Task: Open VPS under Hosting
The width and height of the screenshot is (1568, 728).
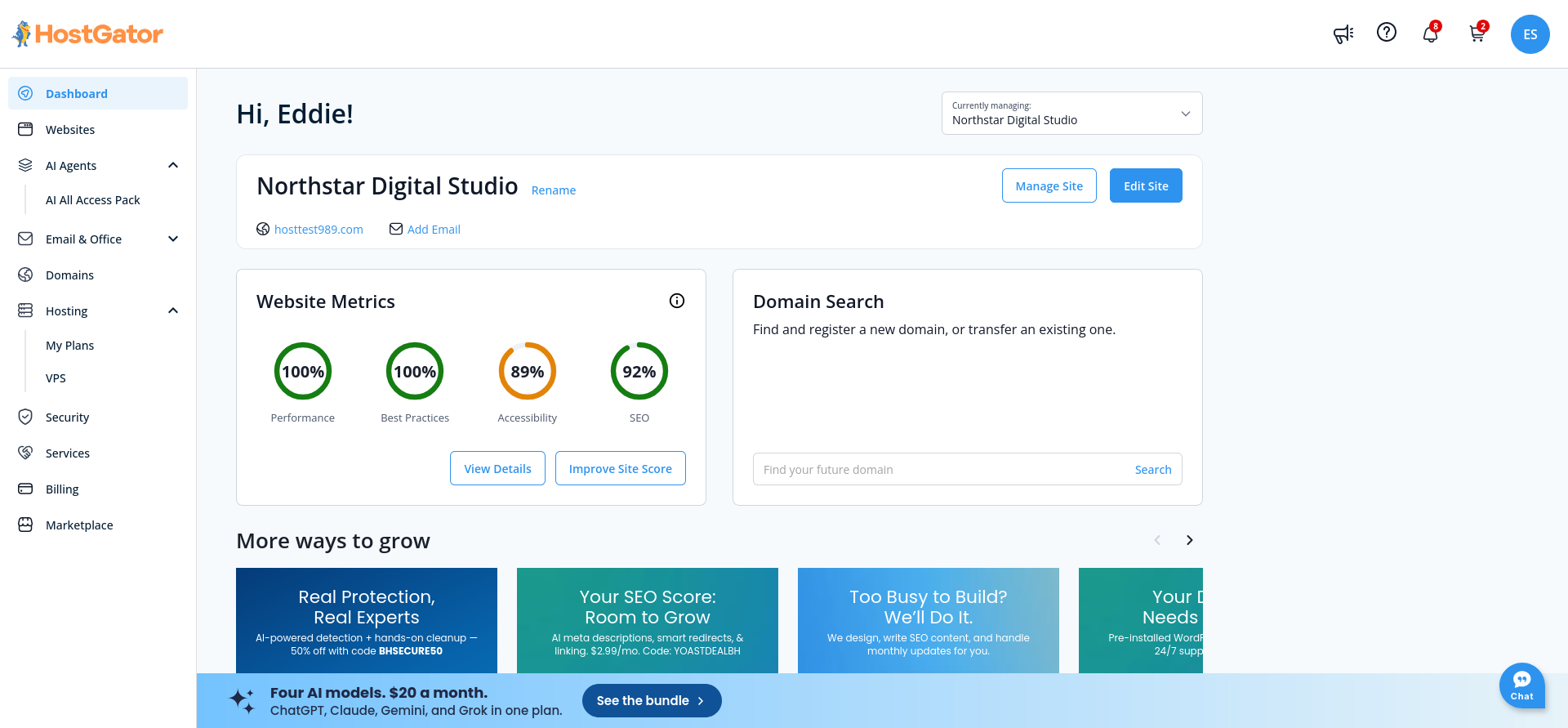Action: click(x=56, y=378)
